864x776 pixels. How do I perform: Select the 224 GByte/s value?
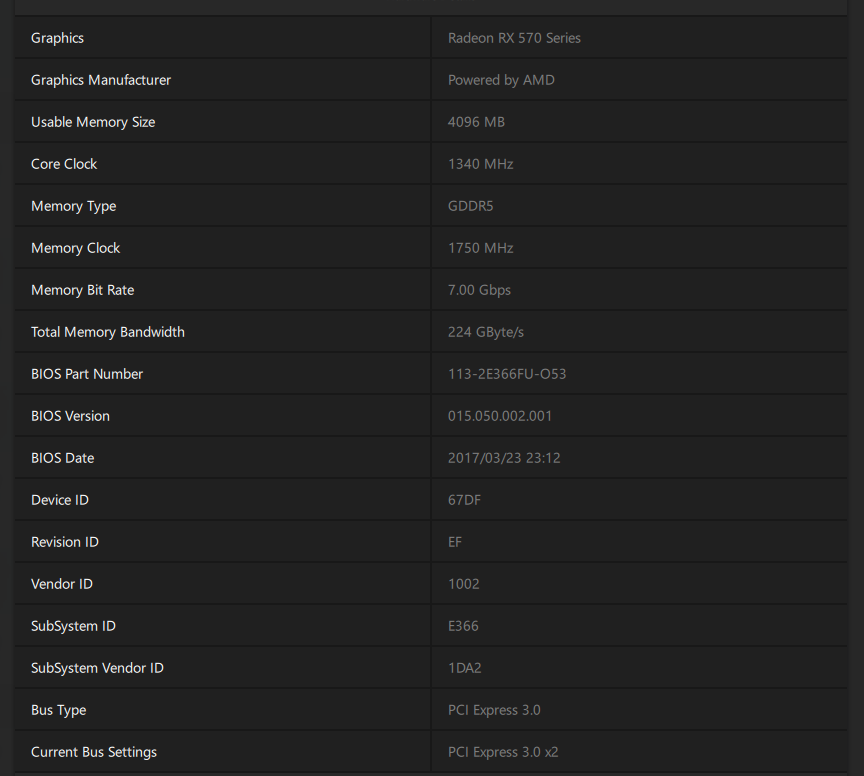pos(485,332)
